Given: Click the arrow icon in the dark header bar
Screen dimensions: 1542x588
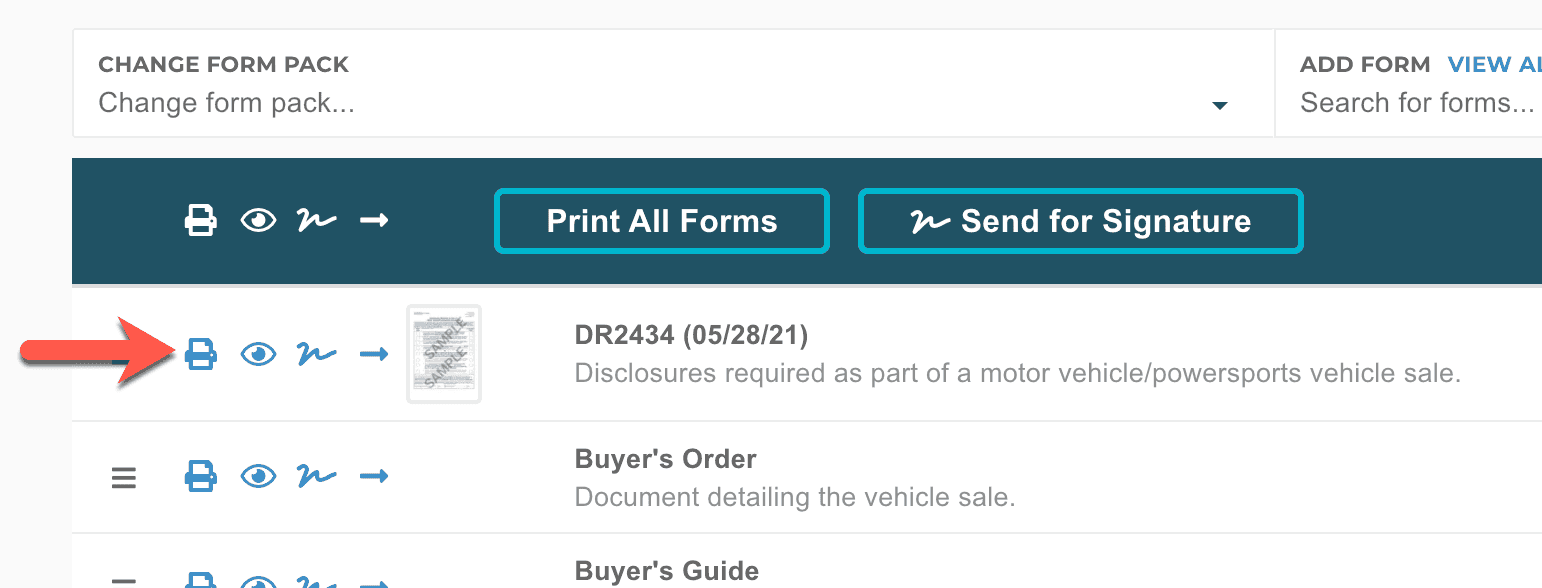Looking at the screenshot, I should pyautogui.click(x=374, y=220).
